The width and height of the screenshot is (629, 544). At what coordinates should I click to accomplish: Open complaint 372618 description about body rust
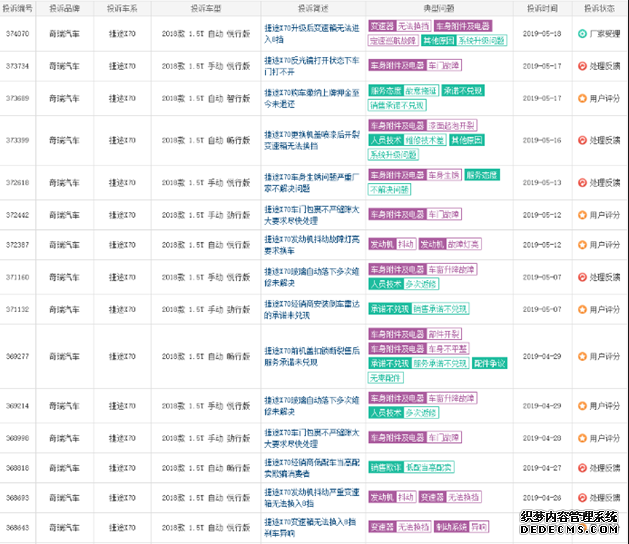312,183
